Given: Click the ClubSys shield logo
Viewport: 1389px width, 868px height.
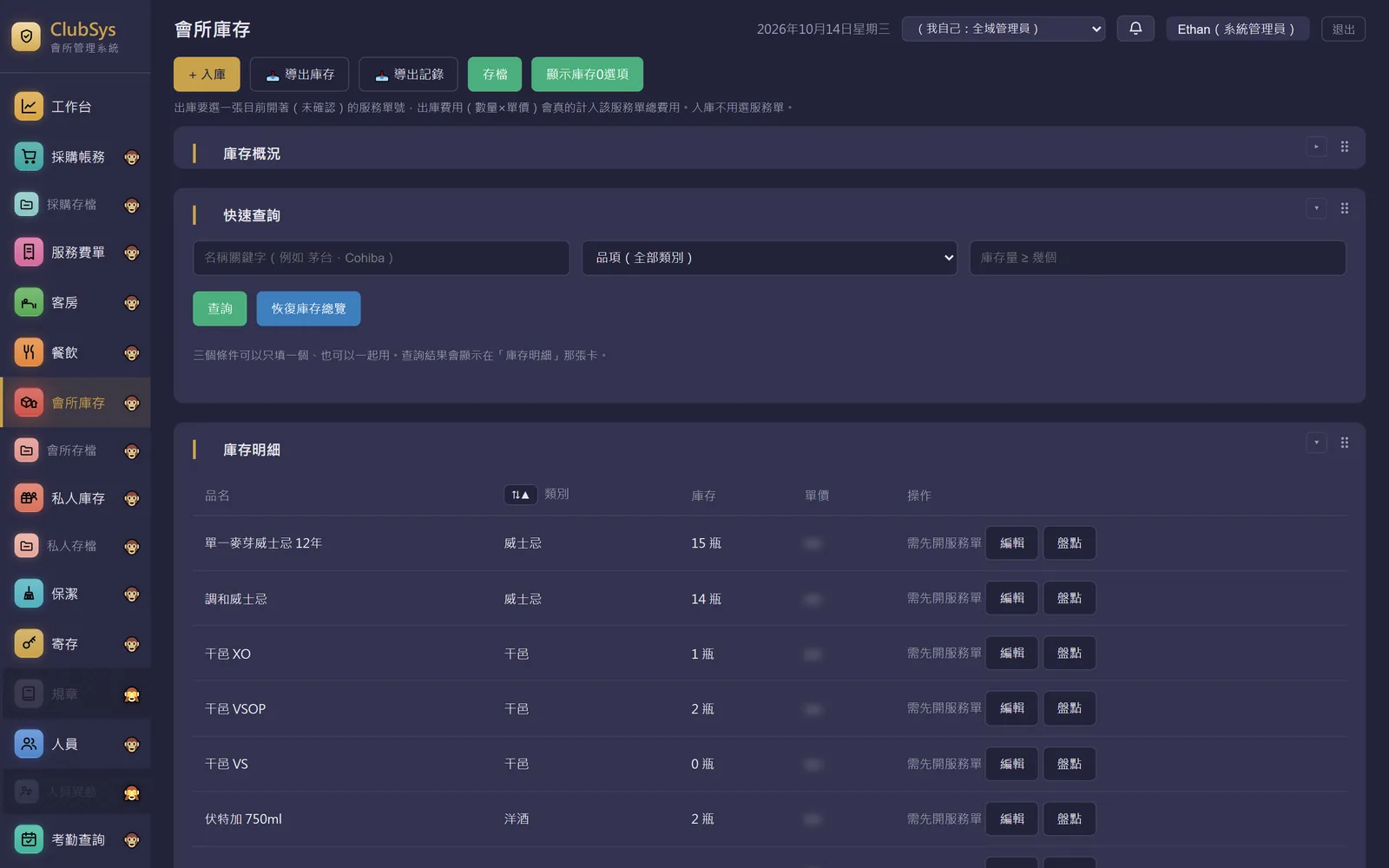Looking at the screenshot, I should 26,36.
